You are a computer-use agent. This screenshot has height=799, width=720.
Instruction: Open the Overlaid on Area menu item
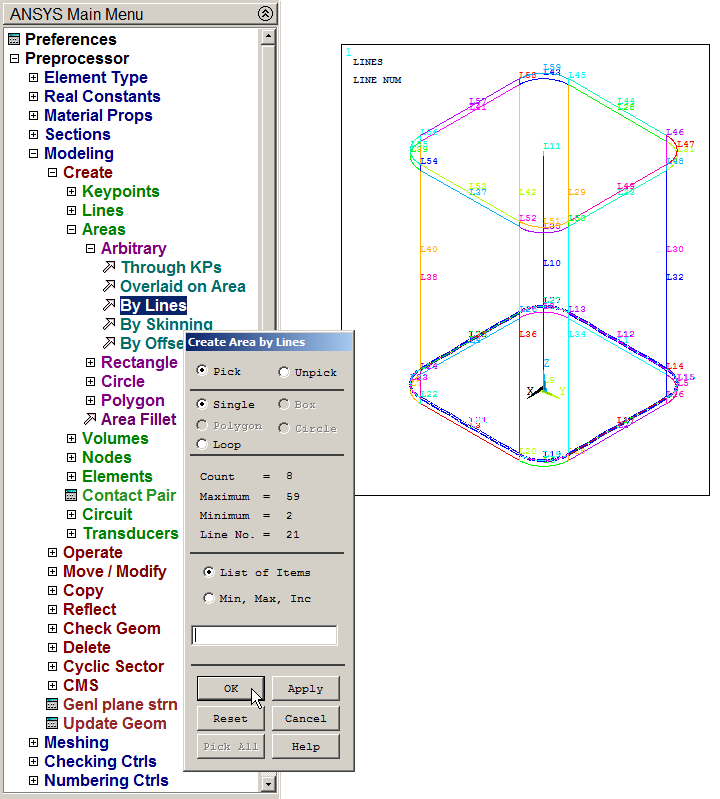pyautogui.click(x=183, y=286)
